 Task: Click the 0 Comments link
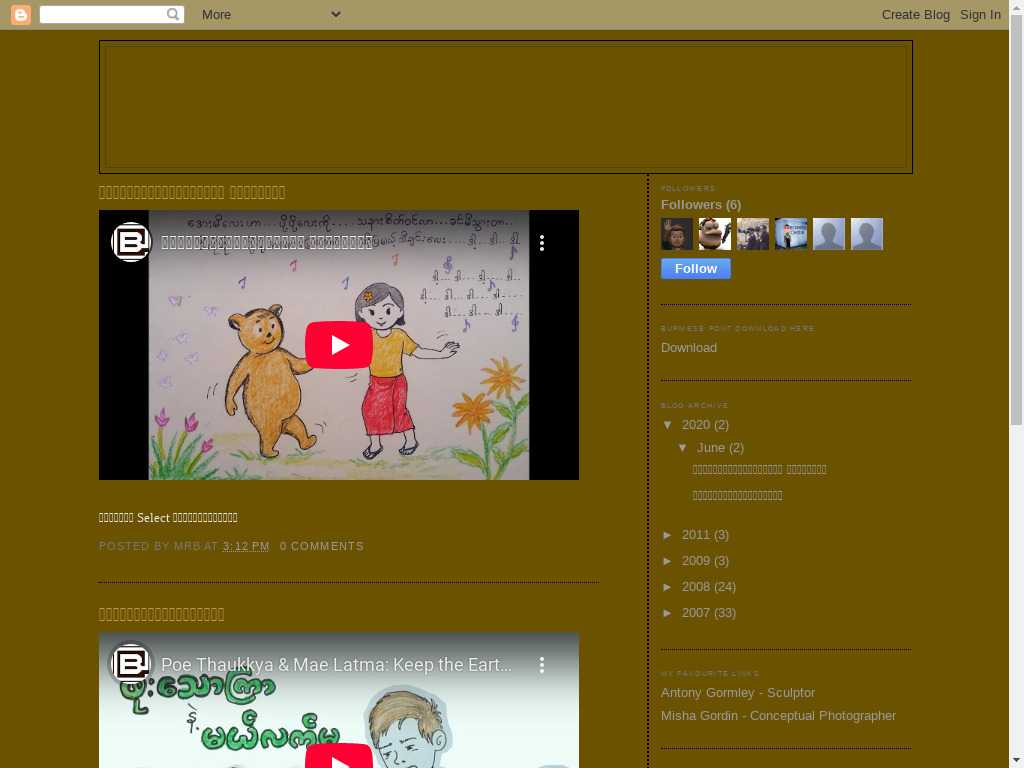[x=321, y=546]
